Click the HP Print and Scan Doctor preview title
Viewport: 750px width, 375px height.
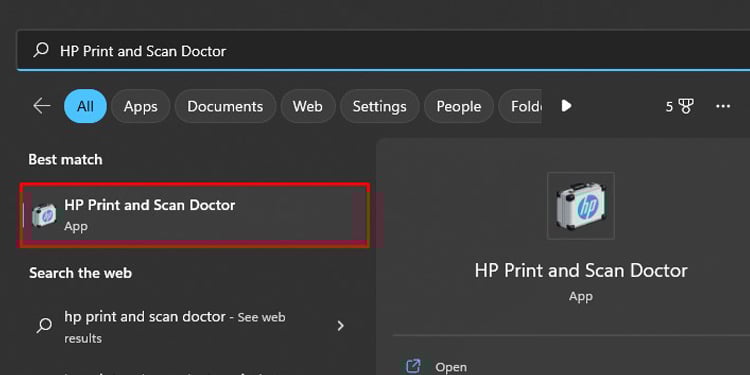click(x=581, y=271)
